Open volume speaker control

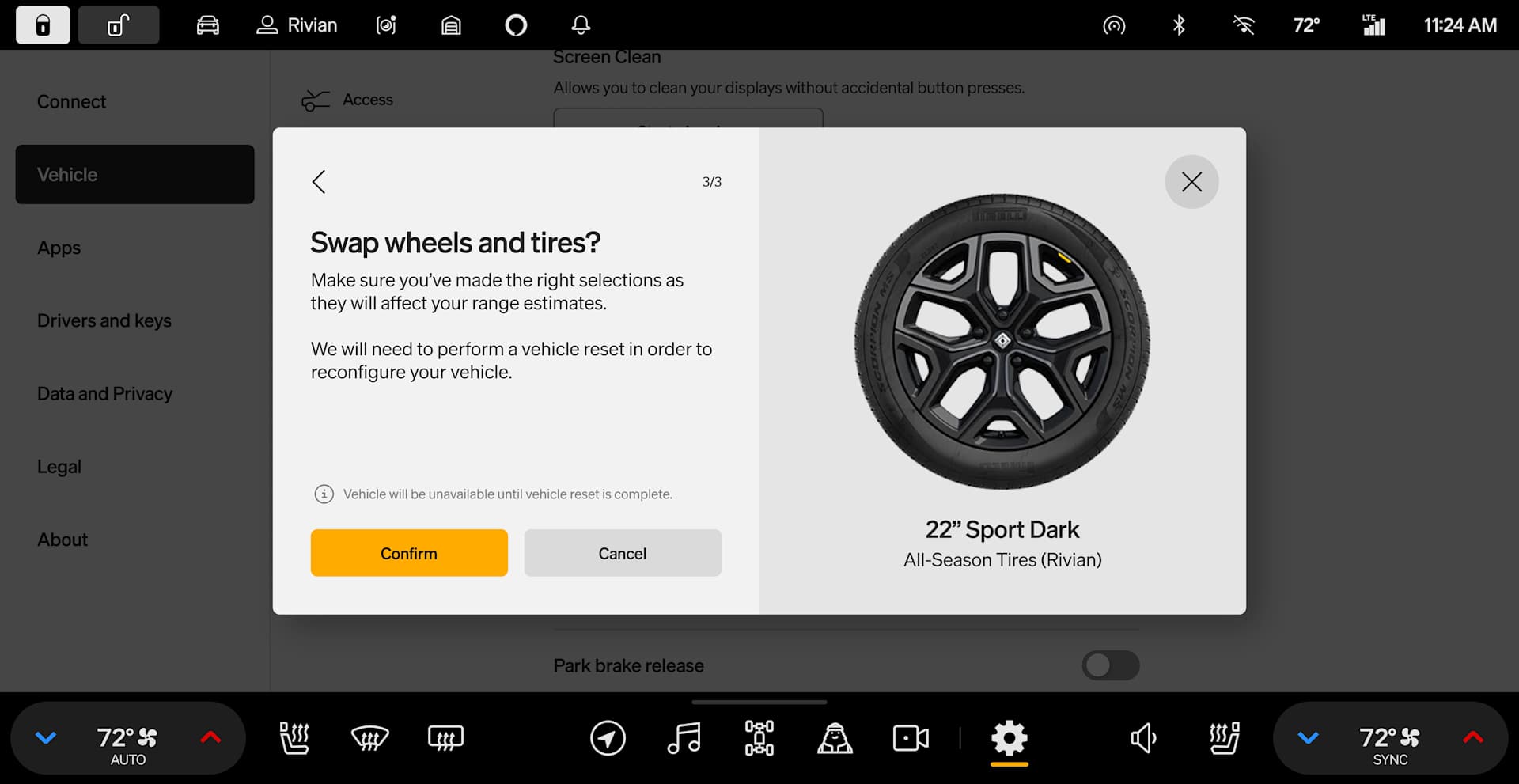click(1143, 738)
